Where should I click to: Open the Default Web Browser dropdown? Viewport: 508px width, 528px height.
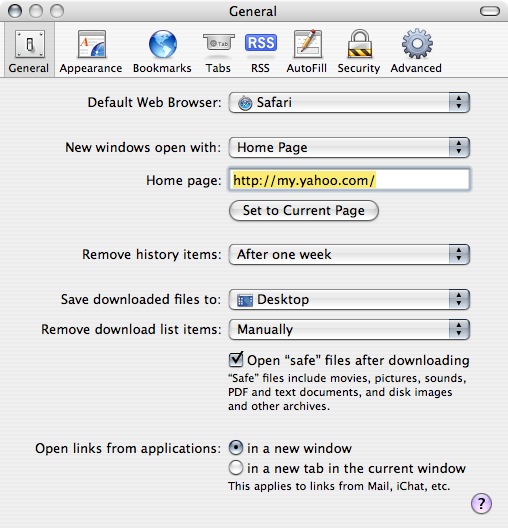pos(349,102)
